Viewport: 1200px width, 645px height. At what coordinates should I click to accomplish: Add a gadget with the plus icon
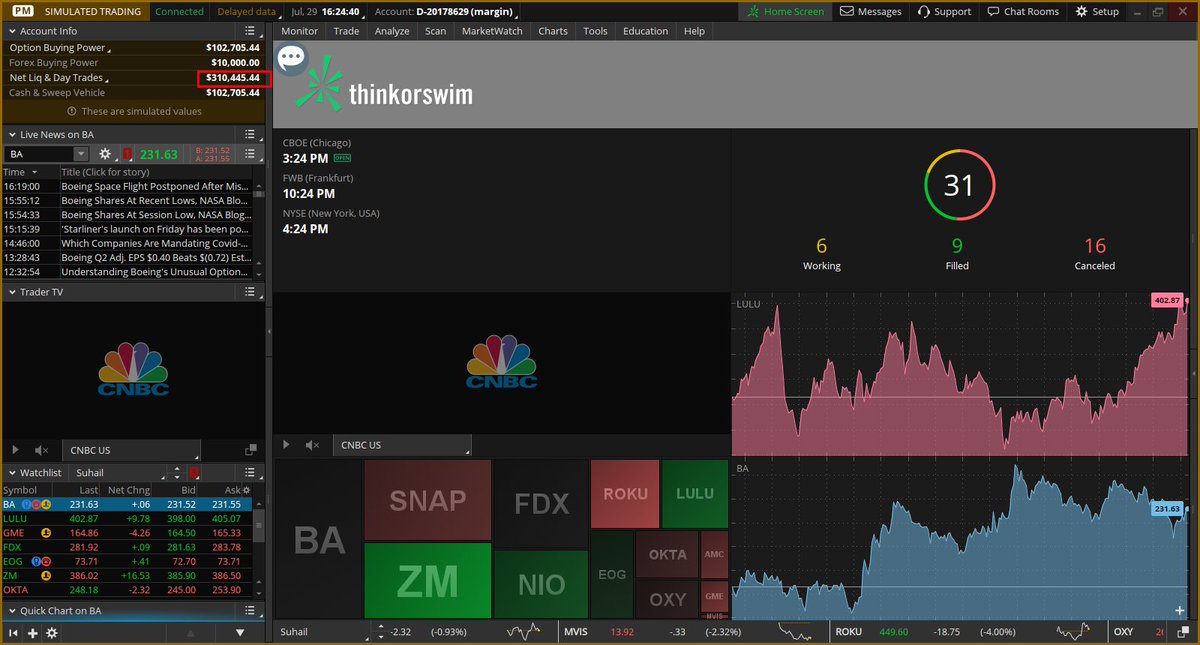[33, 633]
